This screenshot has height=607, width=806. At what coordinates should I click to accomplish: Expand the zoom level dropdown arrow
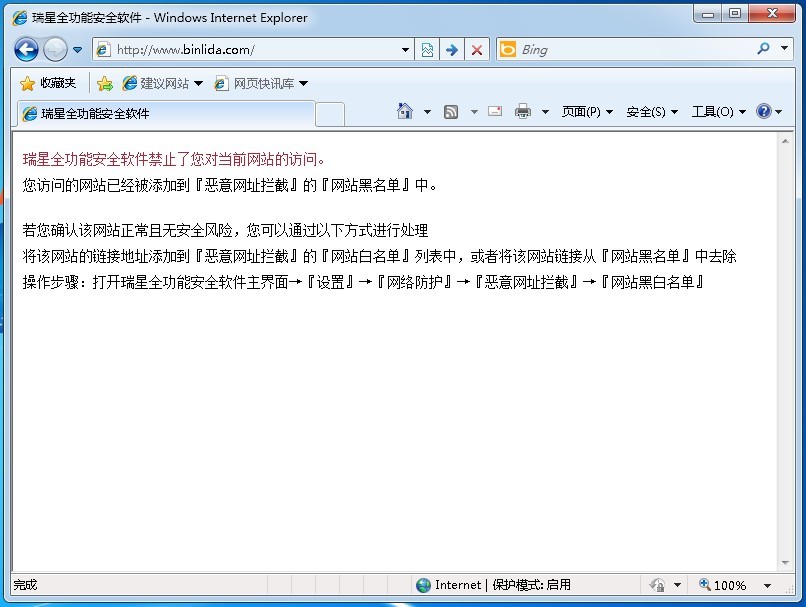pos(767,585)
